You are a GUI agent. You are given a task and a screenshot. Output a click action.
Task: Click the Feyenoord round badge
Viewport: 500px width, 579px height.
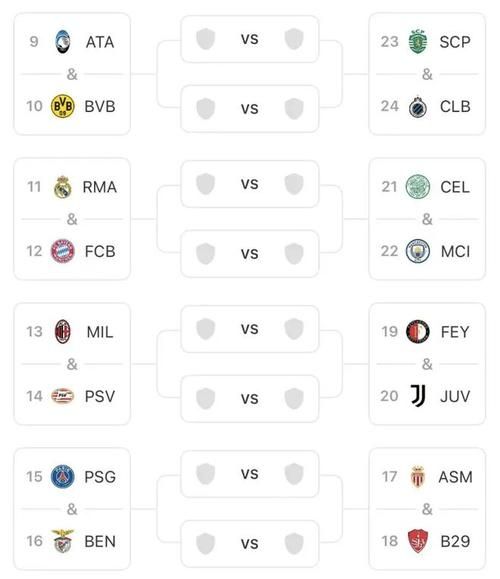(418, 332)
